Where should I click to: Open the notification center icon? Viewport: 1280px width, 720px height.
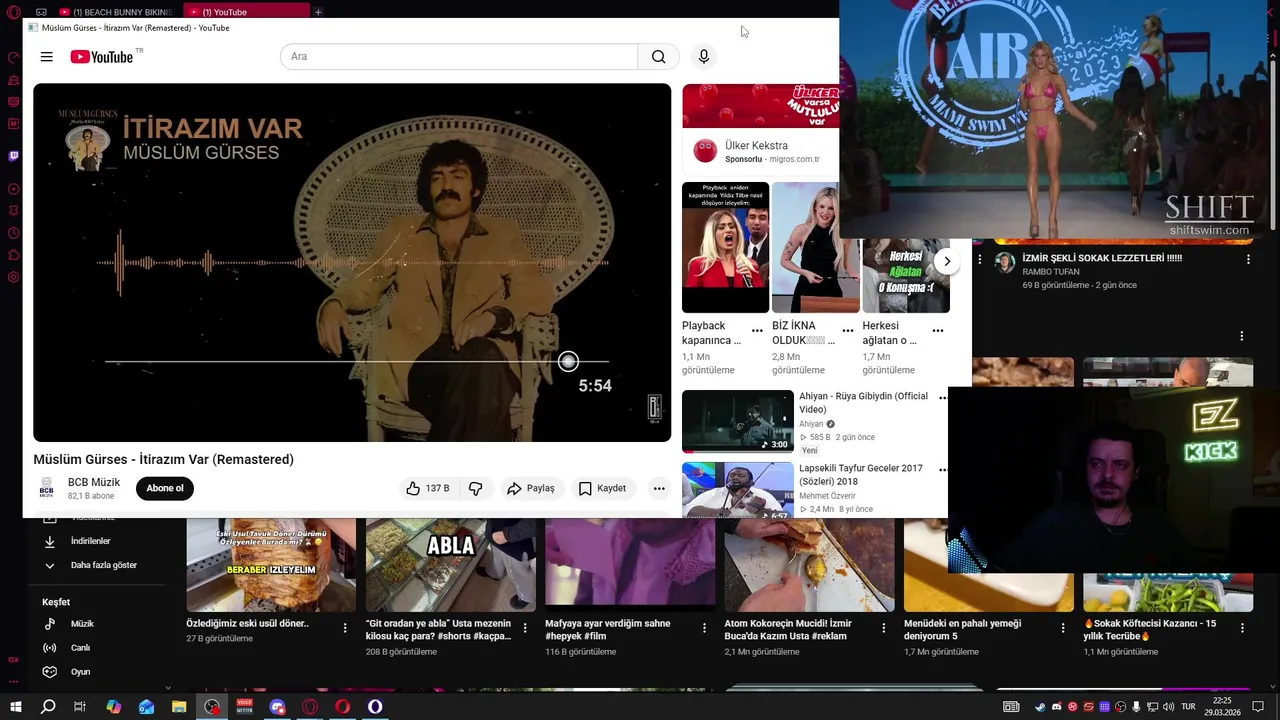[x=1258, y=707]
